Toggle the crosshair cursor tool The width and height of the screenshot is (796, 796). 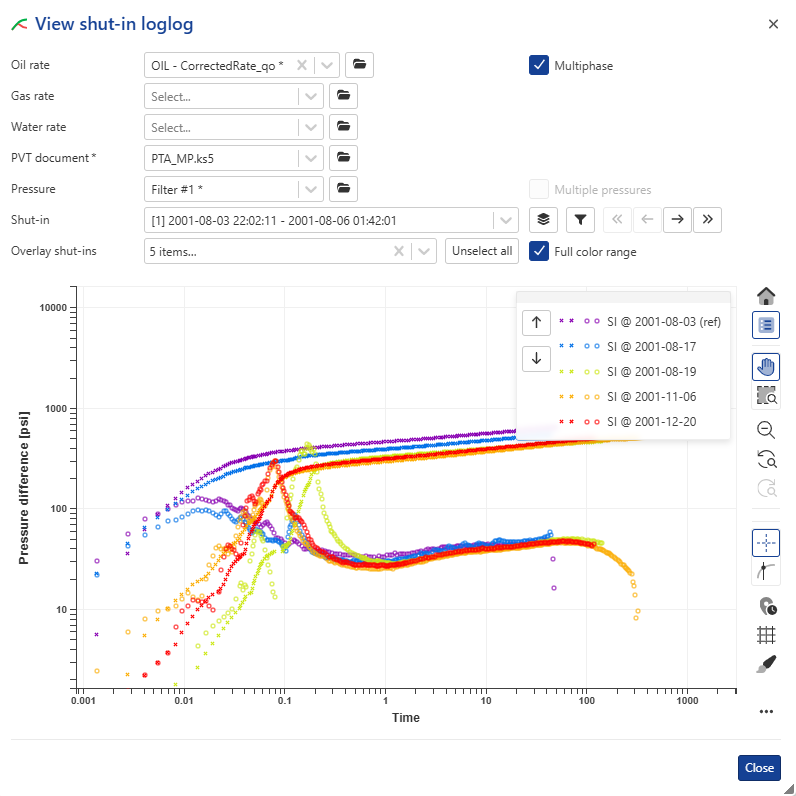(766, 543)
